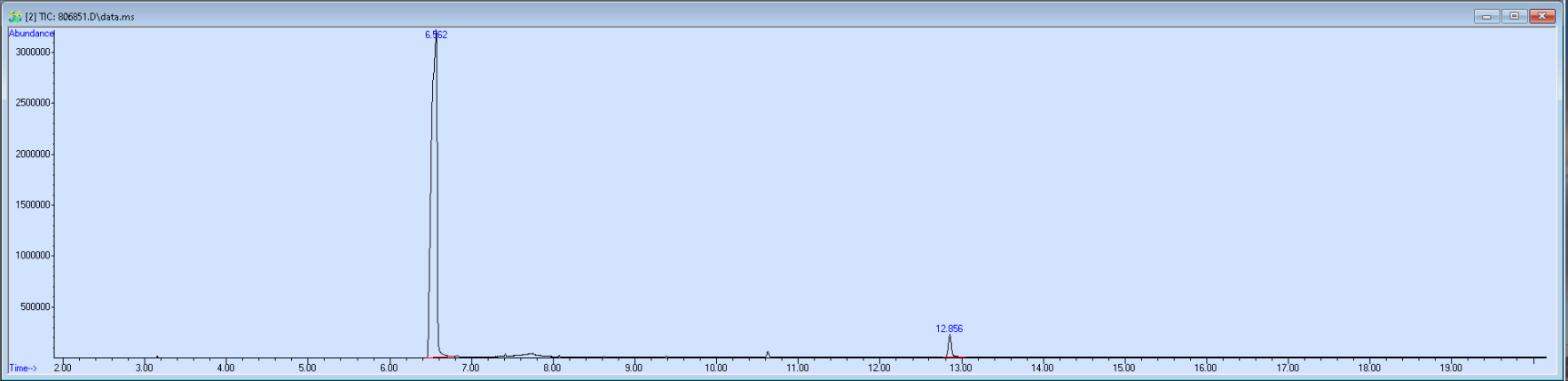The image size is (1568, 381).
Task: Click the x-axis tick label 3.00
Action: coord(144,368)
